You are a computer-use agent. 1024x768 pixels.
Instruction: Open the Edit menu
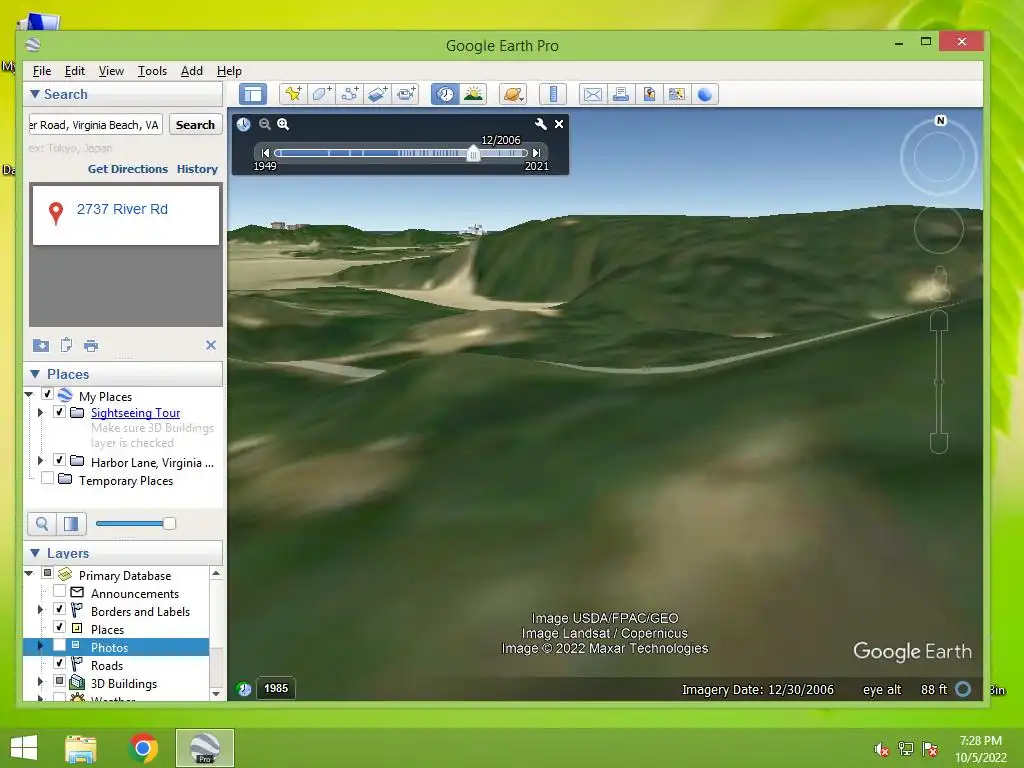coord(74,71)
